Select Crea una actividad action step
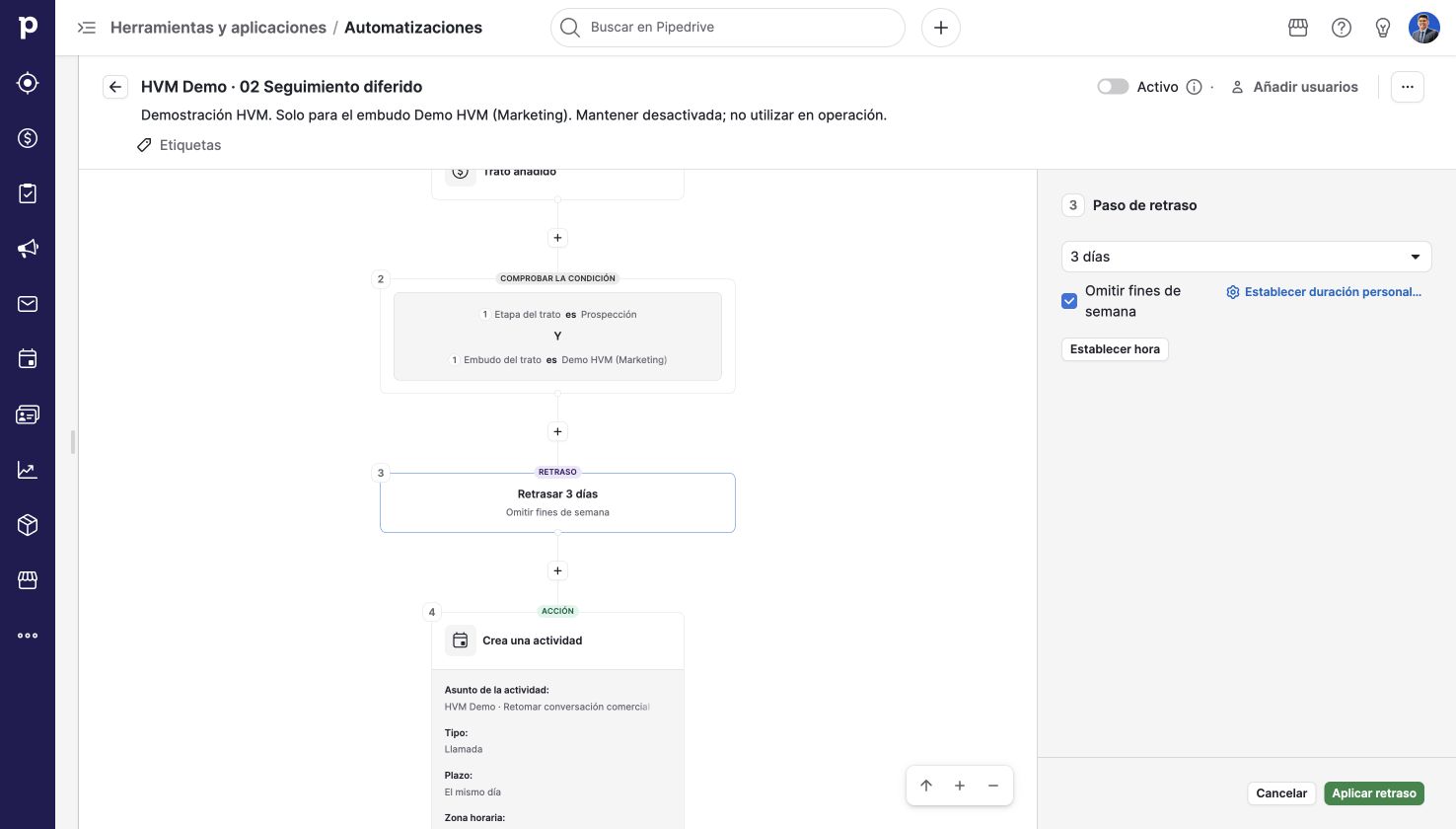Image resolution: width=1456 pixels, height=829 pixels. [x=557, y=641]
